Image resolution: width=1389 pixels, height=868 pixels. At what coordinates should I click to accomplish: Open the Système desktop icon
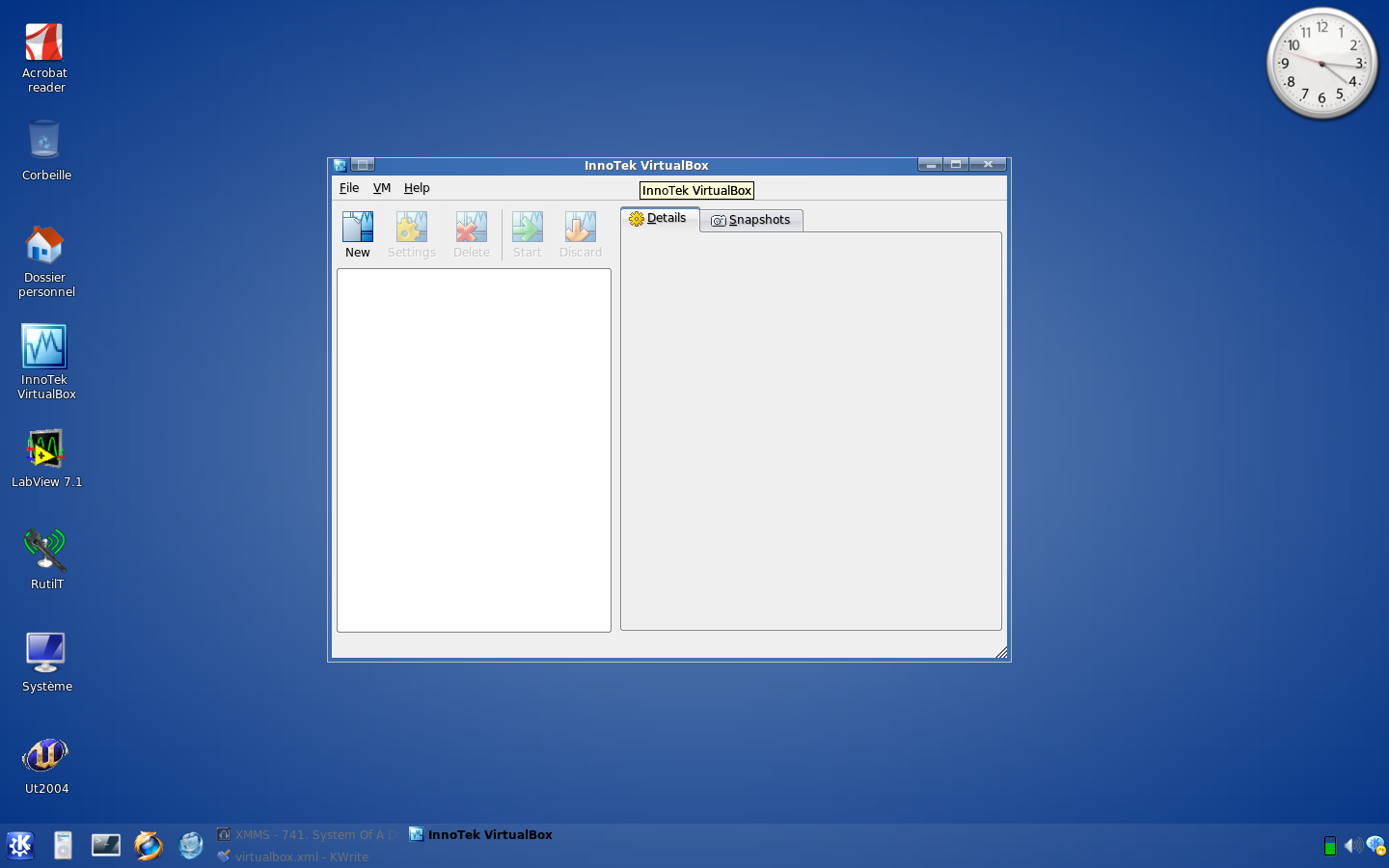pos(45,661)
